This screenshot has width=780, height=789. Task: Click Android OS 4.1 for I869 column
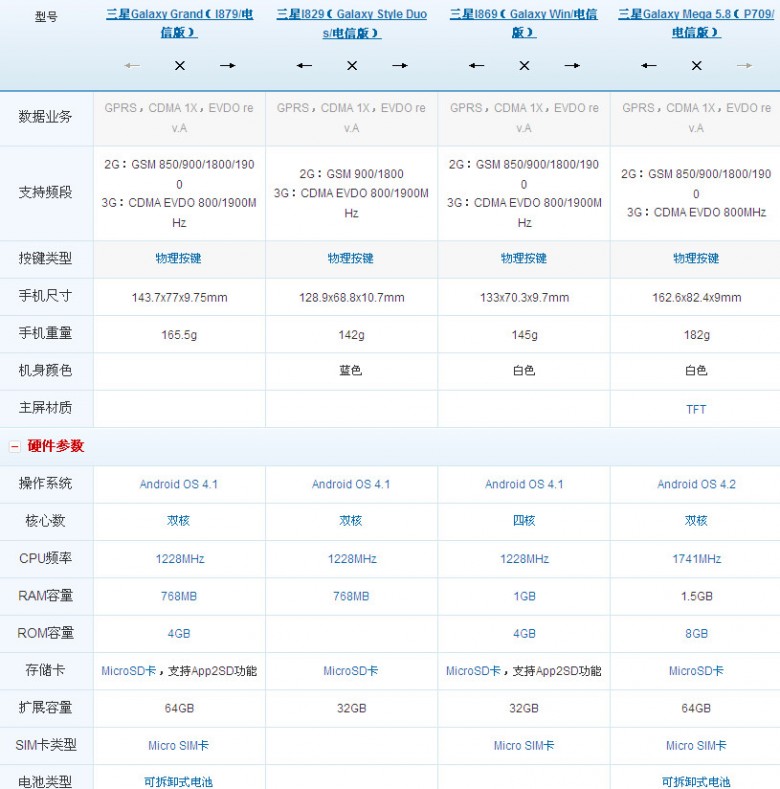pos(524,484)
